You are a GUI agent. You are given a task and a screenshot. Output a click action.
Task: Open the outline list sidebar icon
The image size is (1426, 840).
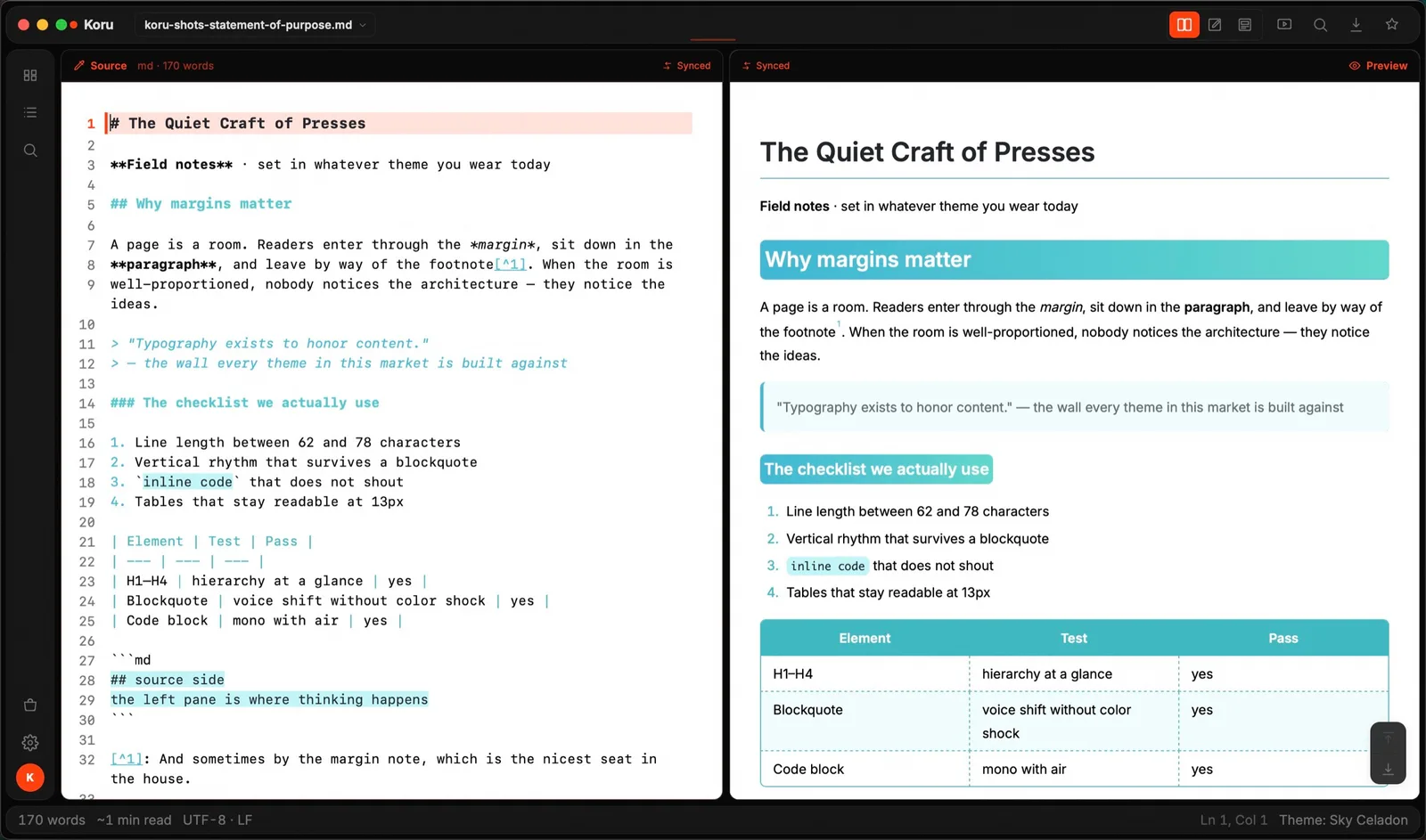pos(30,112)
